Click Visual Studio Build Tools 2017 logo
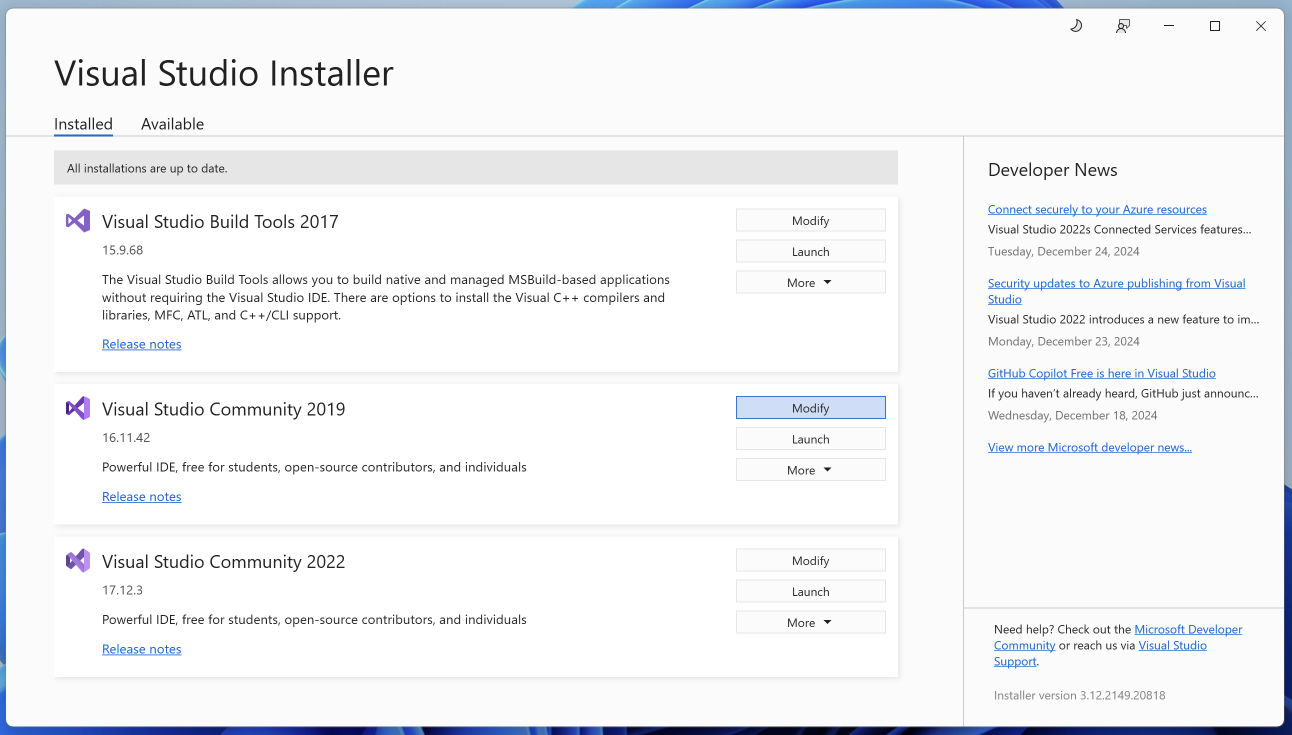The height and width of the screenshot is (735, 1292). point(78,221)
